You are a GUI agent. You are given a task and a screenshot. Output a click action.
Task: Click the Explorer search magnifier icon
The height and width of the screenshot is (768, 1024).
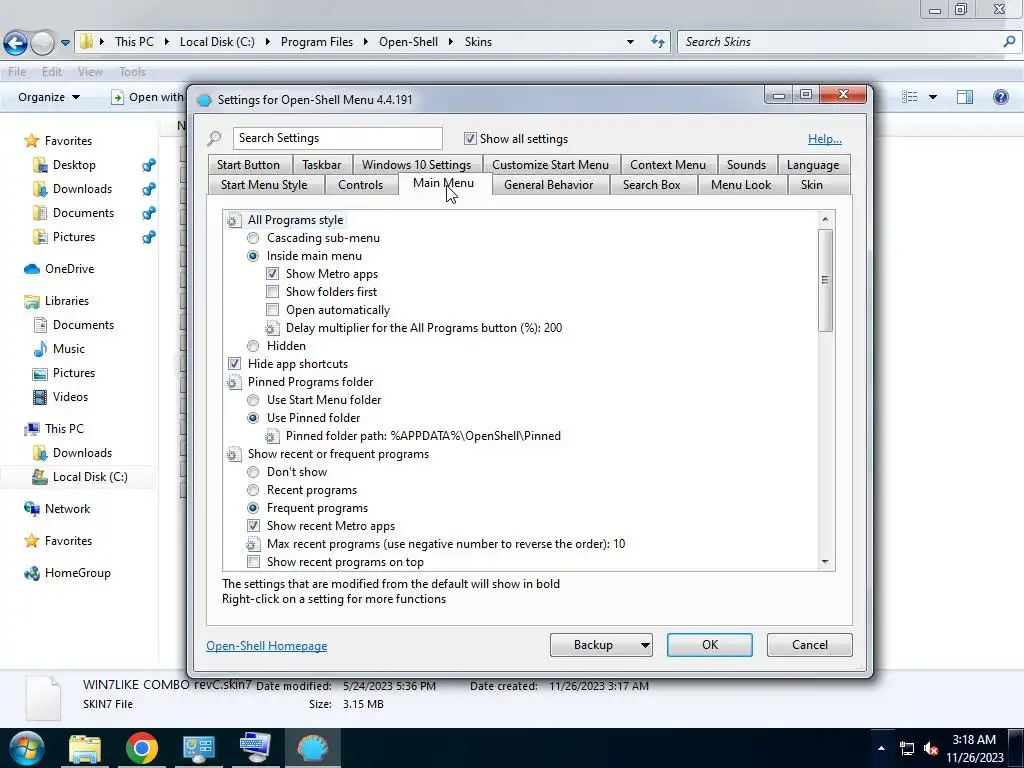tap(1009, 42)
